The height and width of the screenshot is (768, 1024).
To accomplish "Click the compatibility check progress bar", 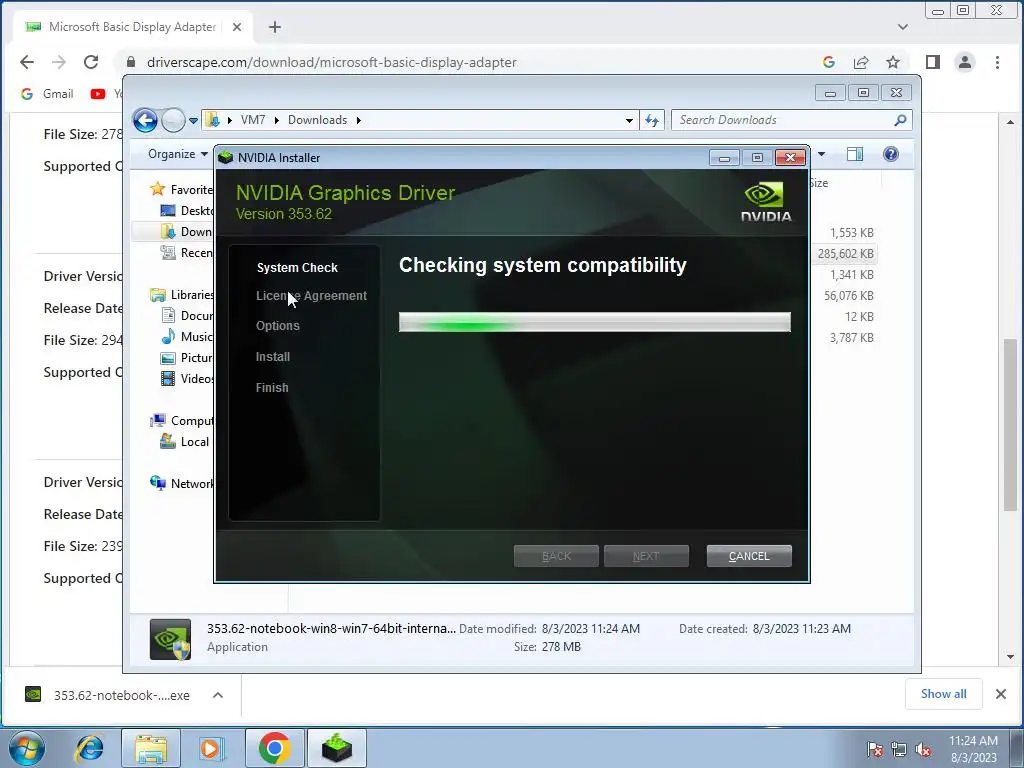I will (594, 322).
